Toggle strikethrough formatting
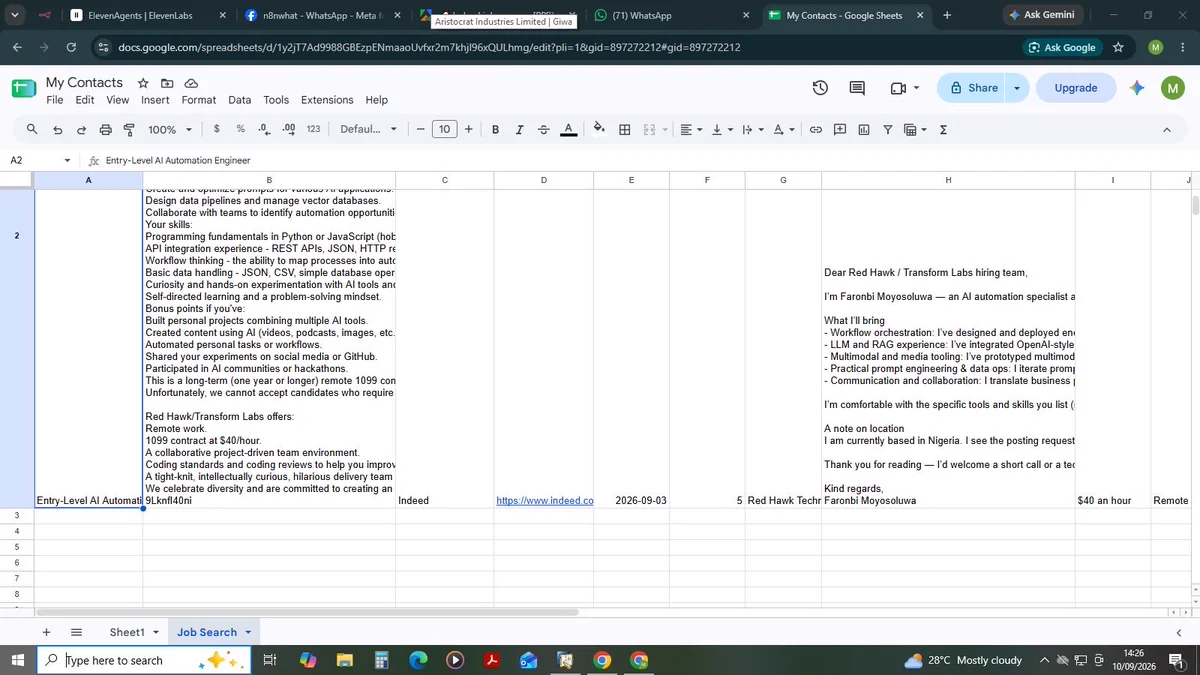This screenshot has height=675, width=1200. (x=543, y=129)
